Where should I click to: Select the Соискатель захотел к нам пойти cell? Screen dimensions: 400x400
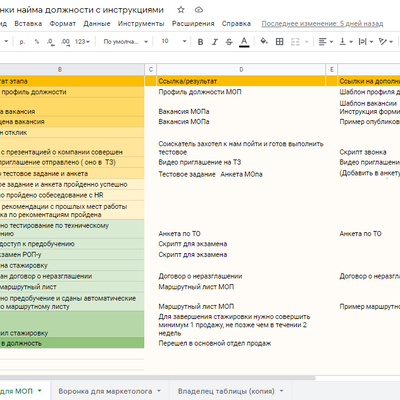[241, 147]
